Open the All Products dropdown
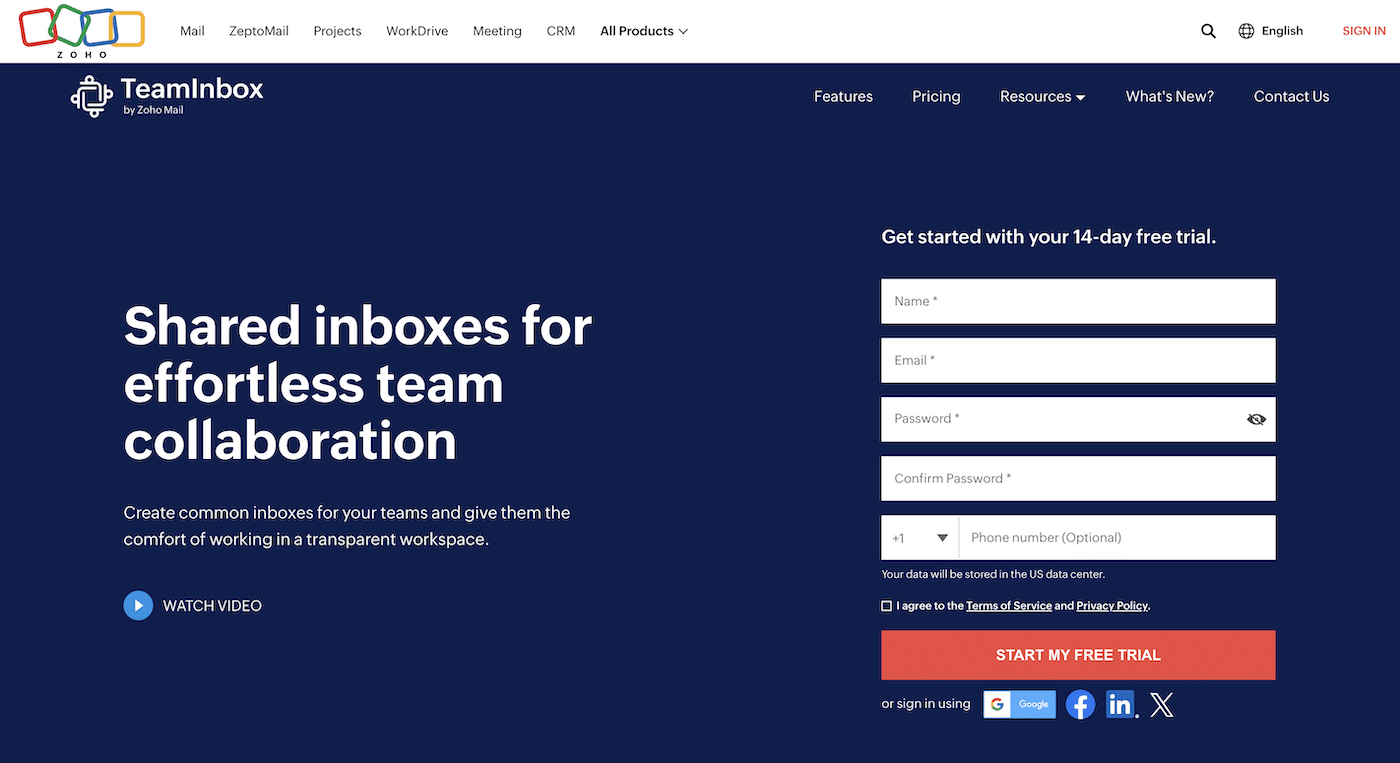The width and height of the screenshot is (1400, 763). click(643, 31)
